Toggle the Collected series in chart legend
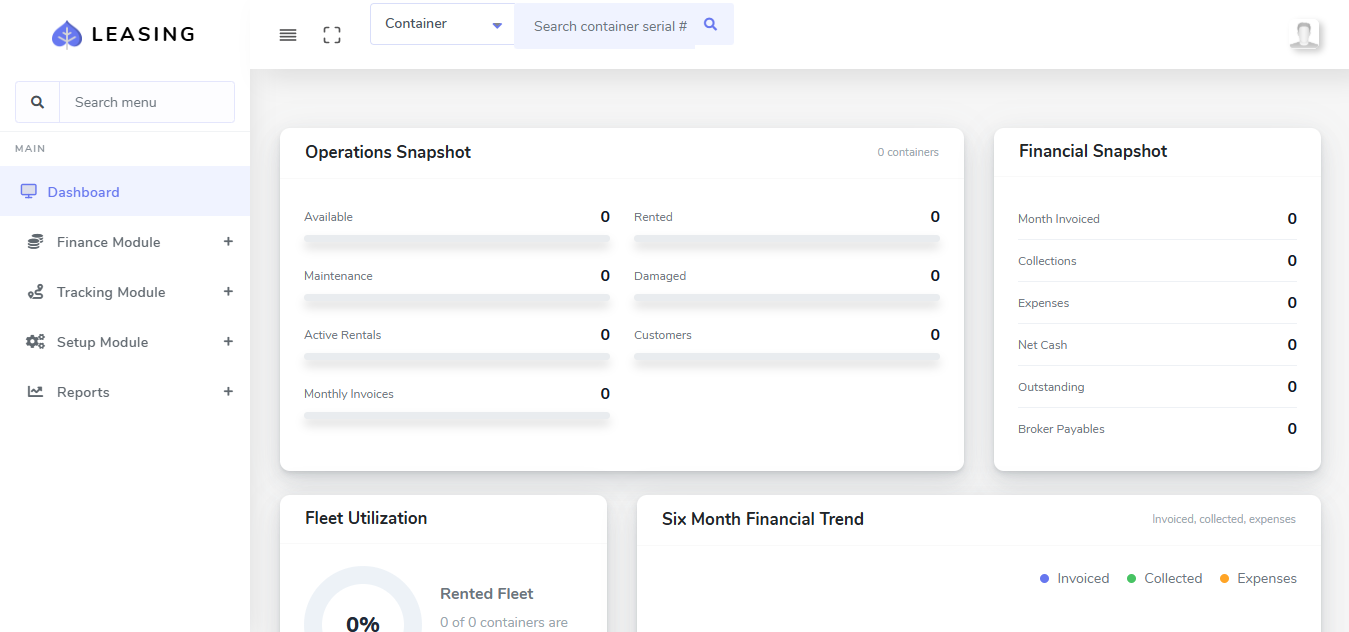This screenshot has width=1349, height=632. [x=1165, y=578]
